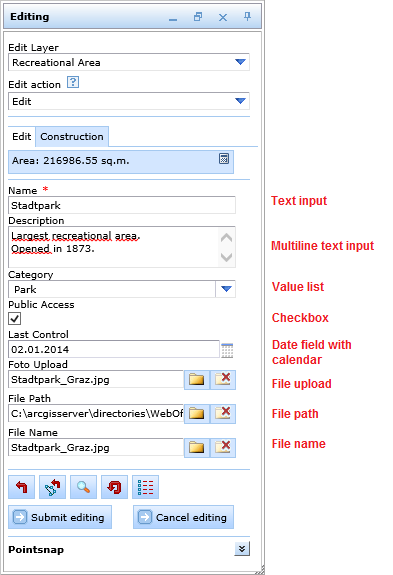Click the undo vertex sketch tool
This screenshot has height=575, width=393.
pos(52,487)
